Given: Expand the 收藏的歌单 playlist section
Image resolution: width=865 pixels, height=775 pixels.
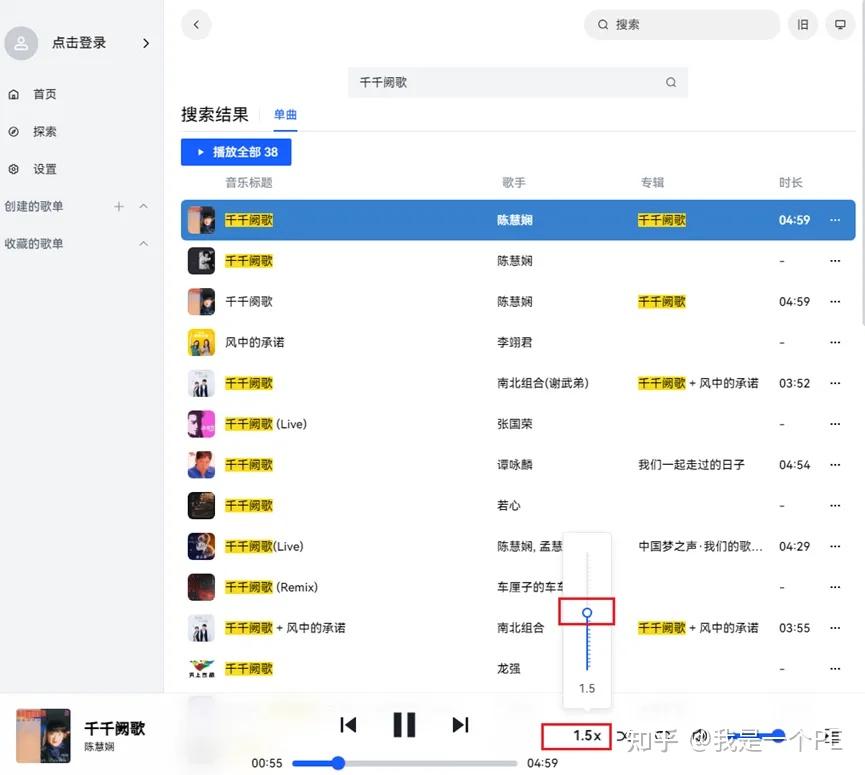Looking at the screenshot, I should pos(143,243).
